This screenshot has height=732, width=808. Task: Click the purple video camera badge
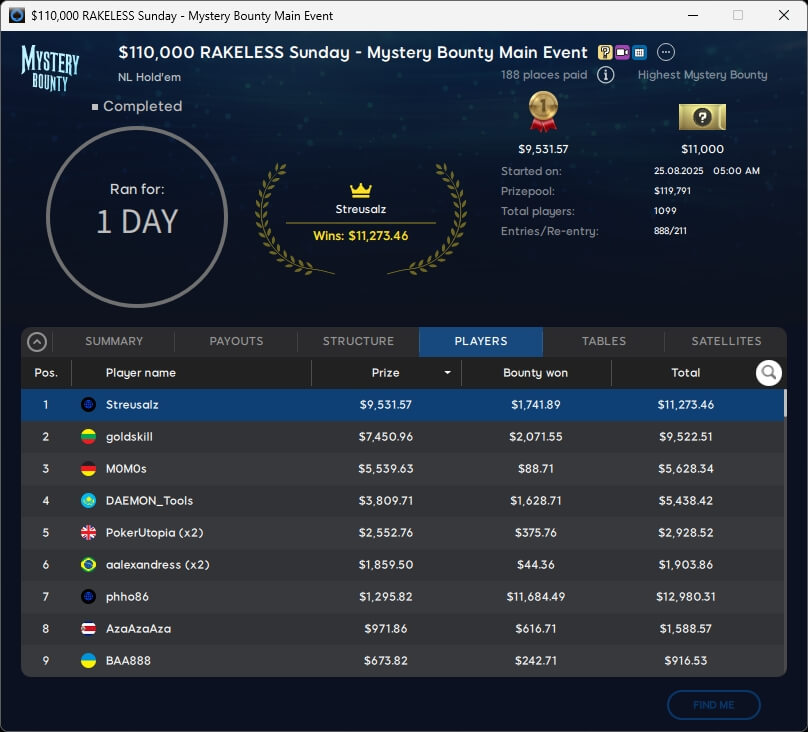point(622,52)
